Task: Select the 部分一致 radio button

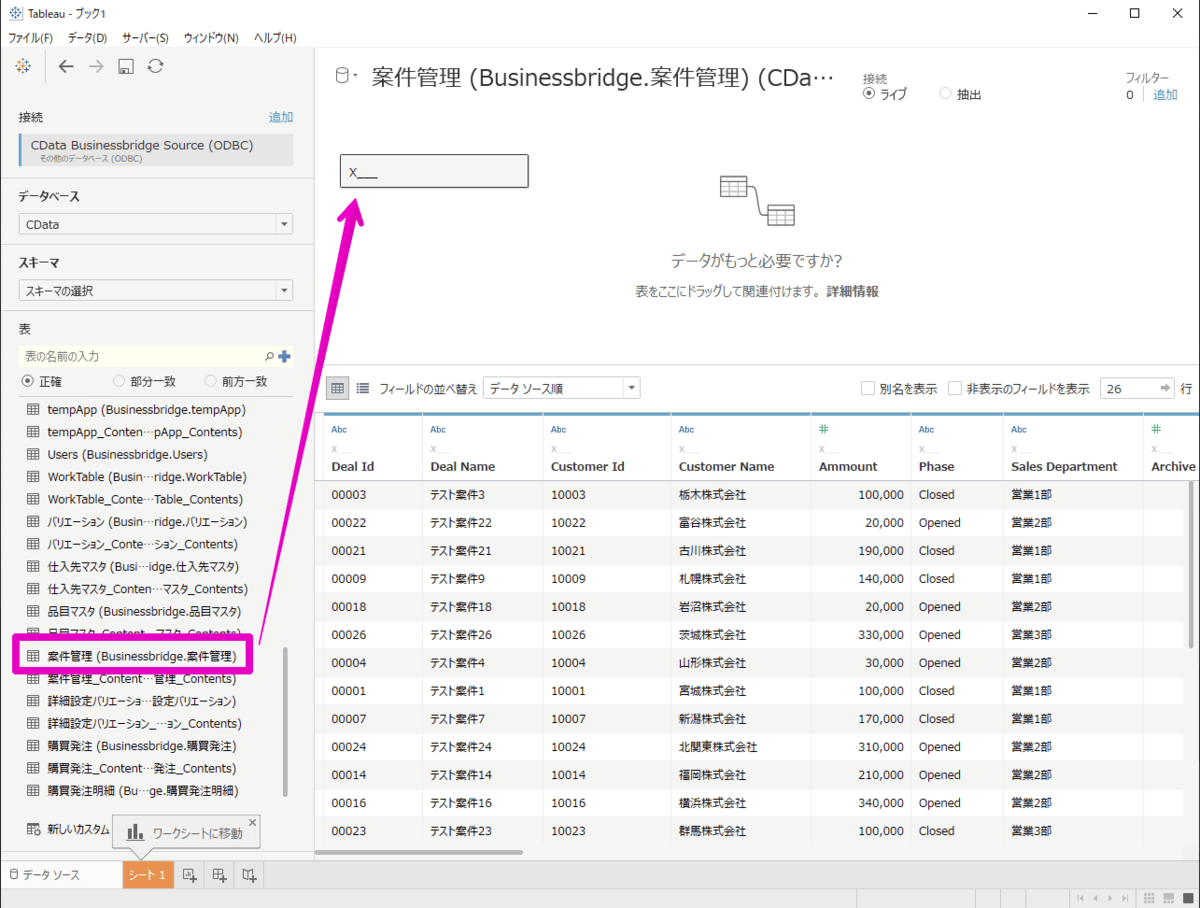Action: 120,381
